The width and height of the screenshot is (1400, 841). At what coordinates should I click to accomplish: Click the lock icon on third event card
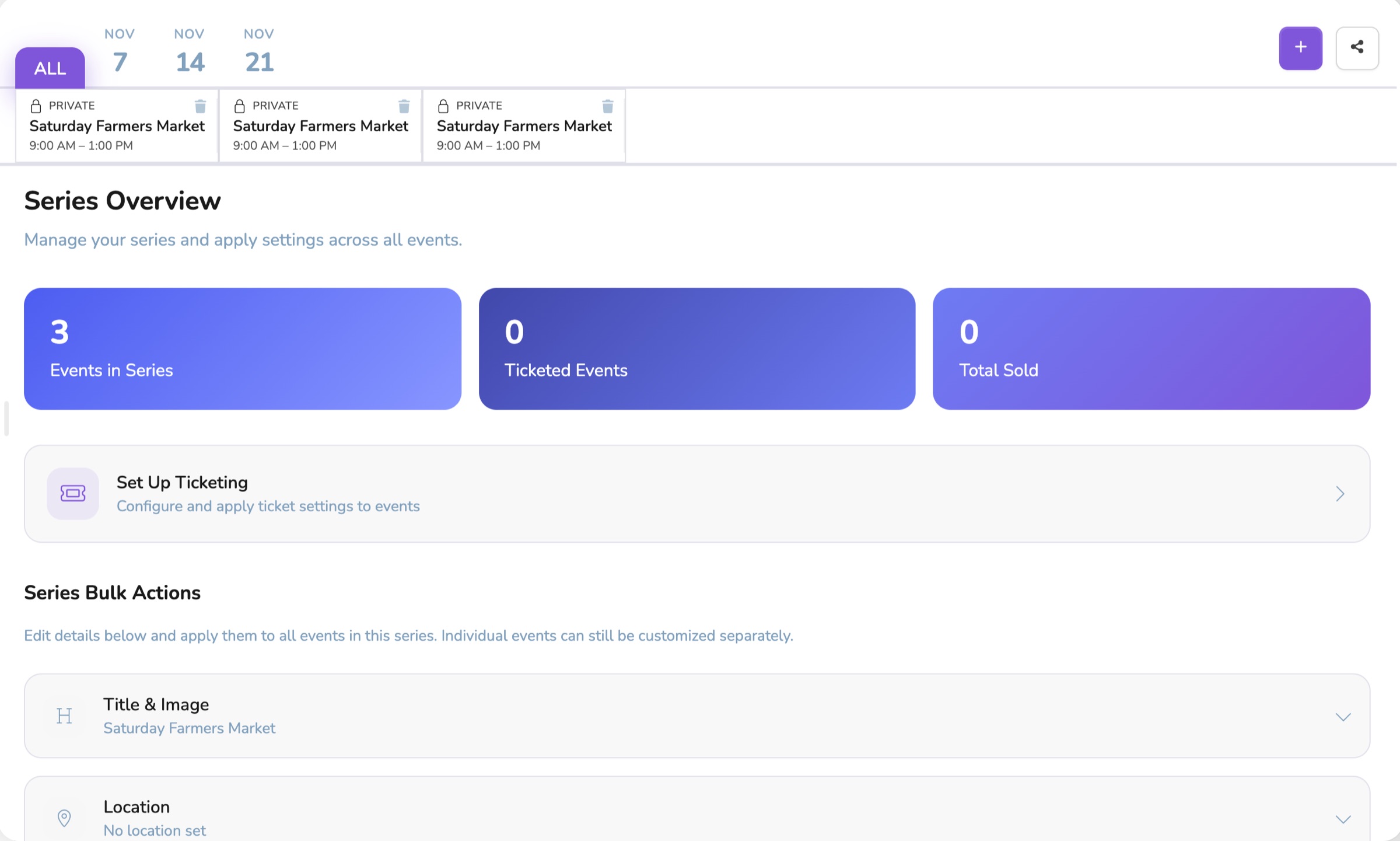(443, 106)
